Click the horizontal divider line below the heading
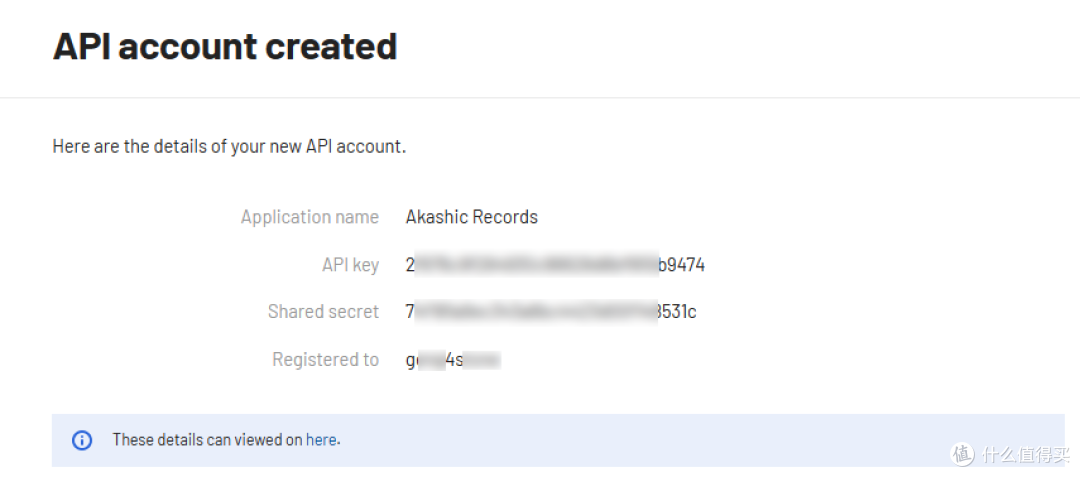 pos(540,98)
